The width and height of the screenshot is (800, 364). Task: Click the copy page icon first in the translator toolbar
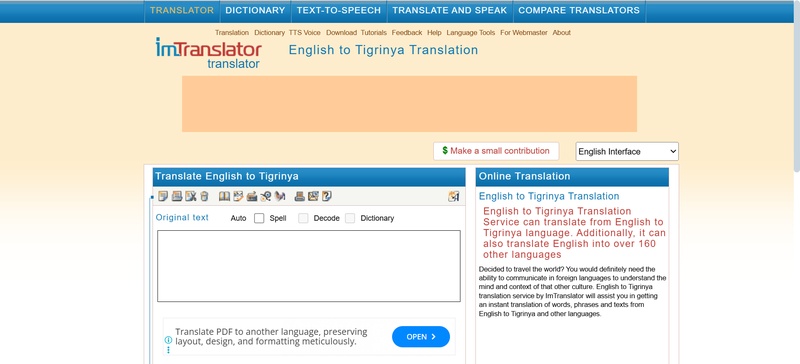163,196
